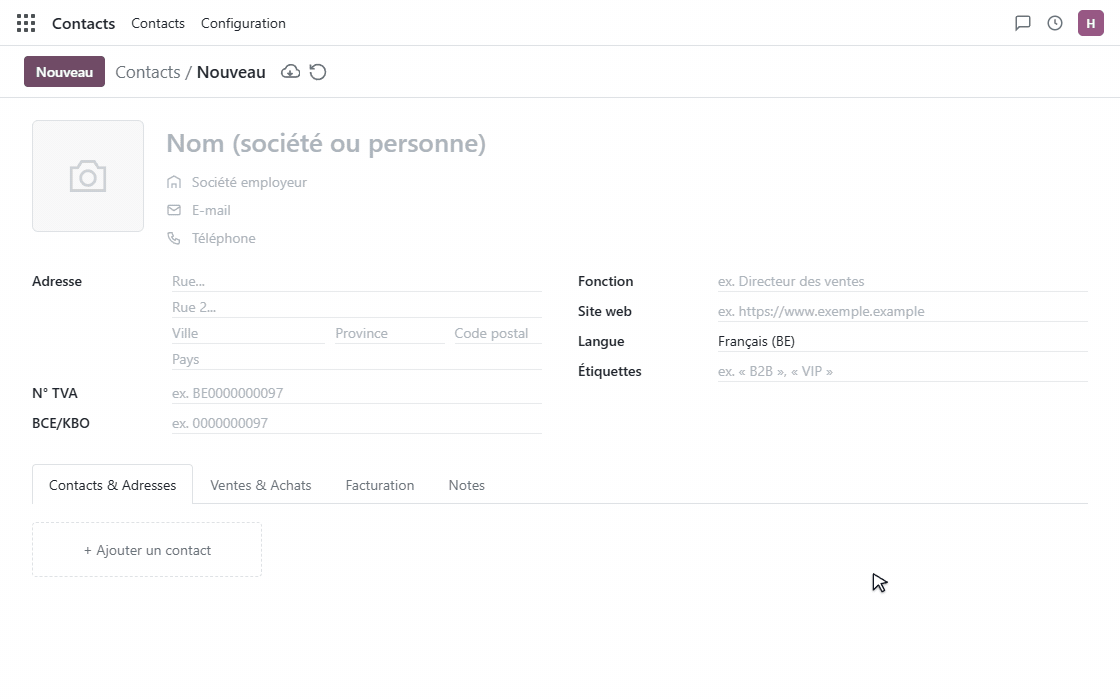Open the activities clock icon
The width and height of the screenshot is (1120, 700).
[x=1055, y=23]
